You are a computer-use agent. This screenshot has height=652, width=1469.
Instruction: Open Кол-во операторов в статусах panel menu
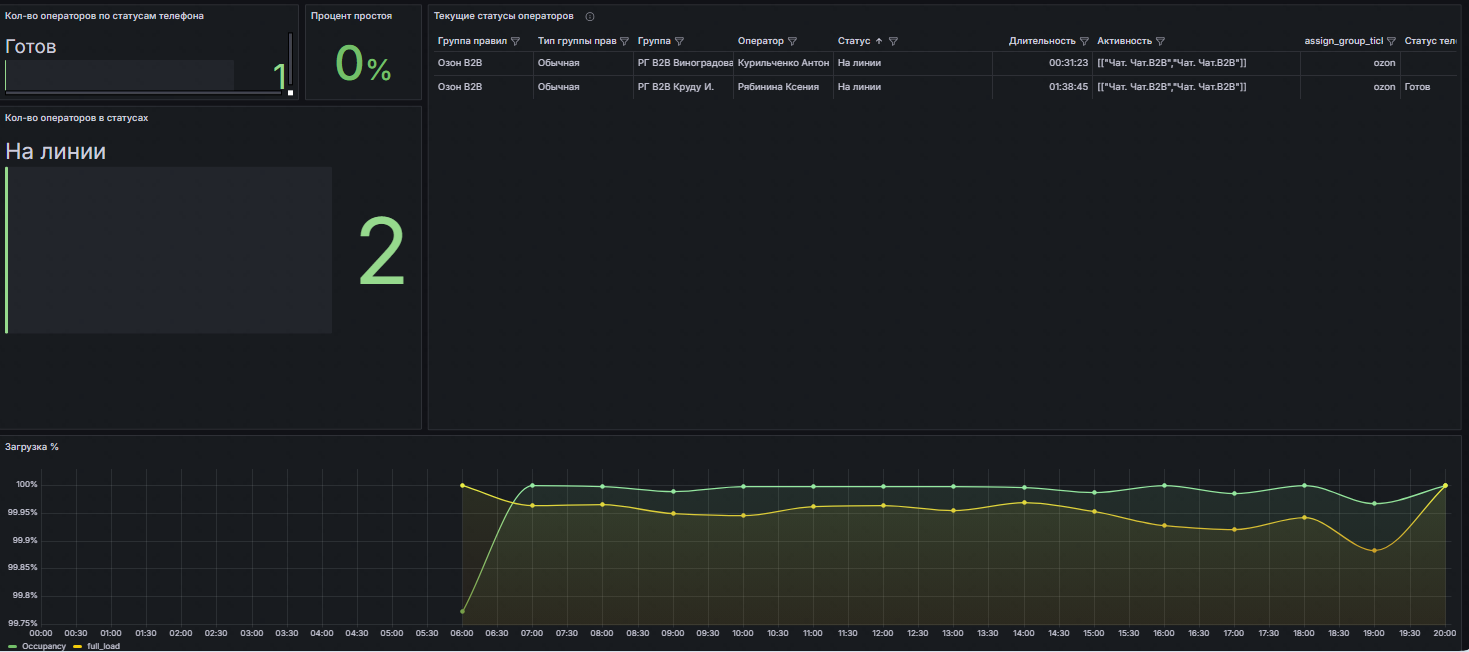(76, 117)
